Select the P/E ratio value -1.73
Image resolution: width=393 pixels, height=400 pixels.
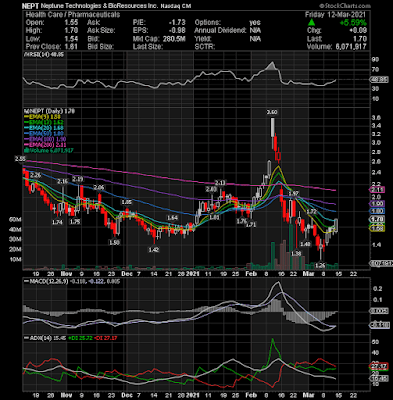177,22
